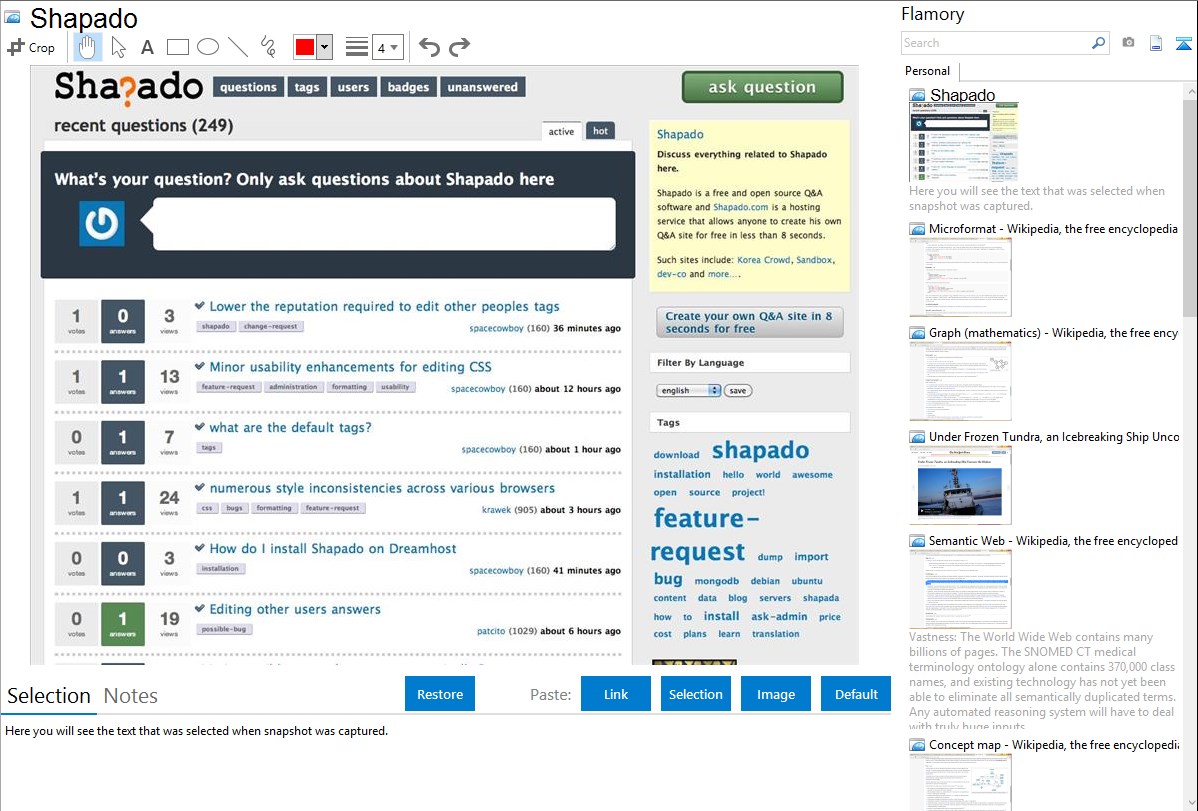Click the camera capture icon
This screenshot has height=811, width=1198.
pyautogui.click(x=1128, y=43)
